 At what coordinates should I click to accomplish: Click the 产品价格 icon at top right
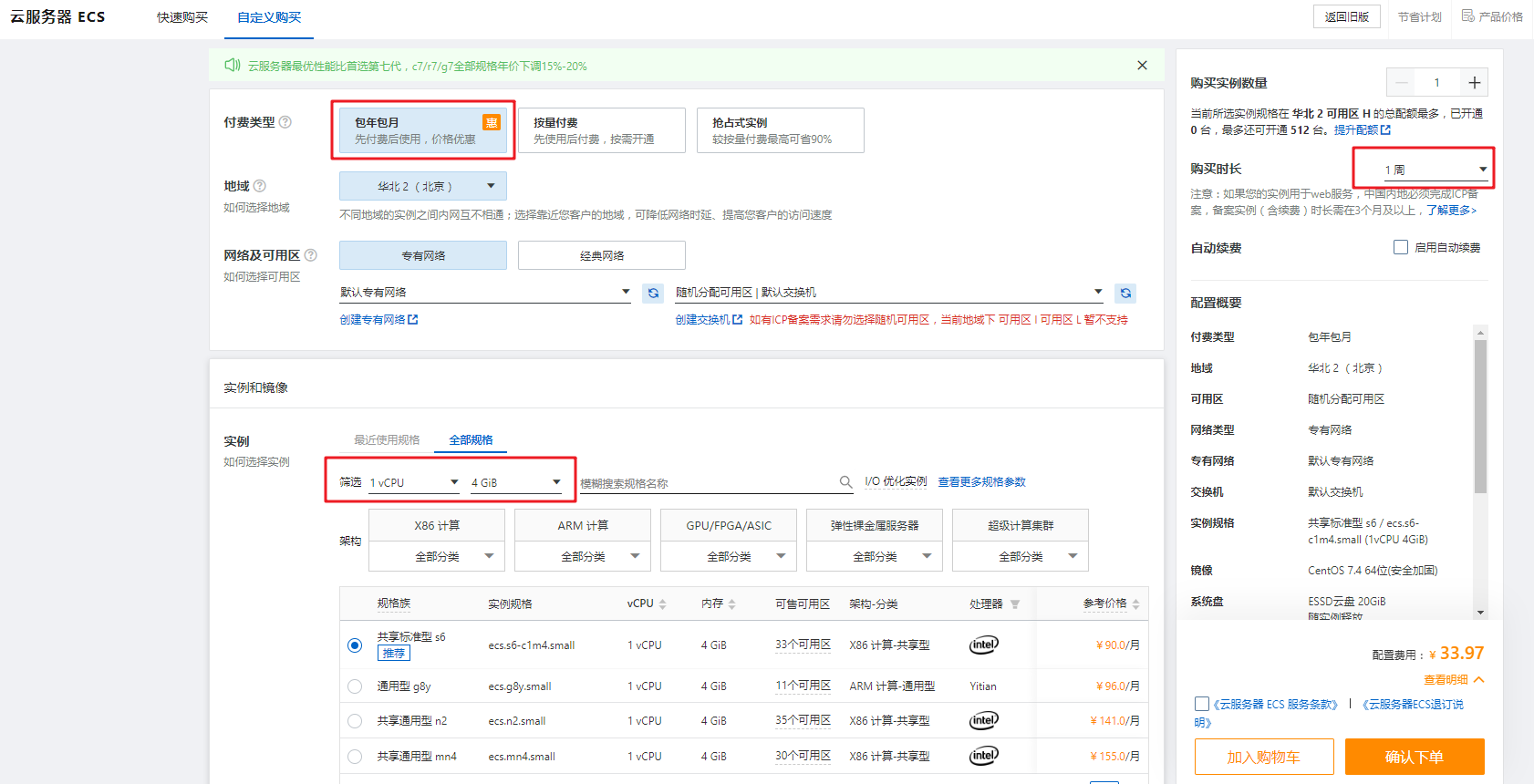[x=1467, y=15]
